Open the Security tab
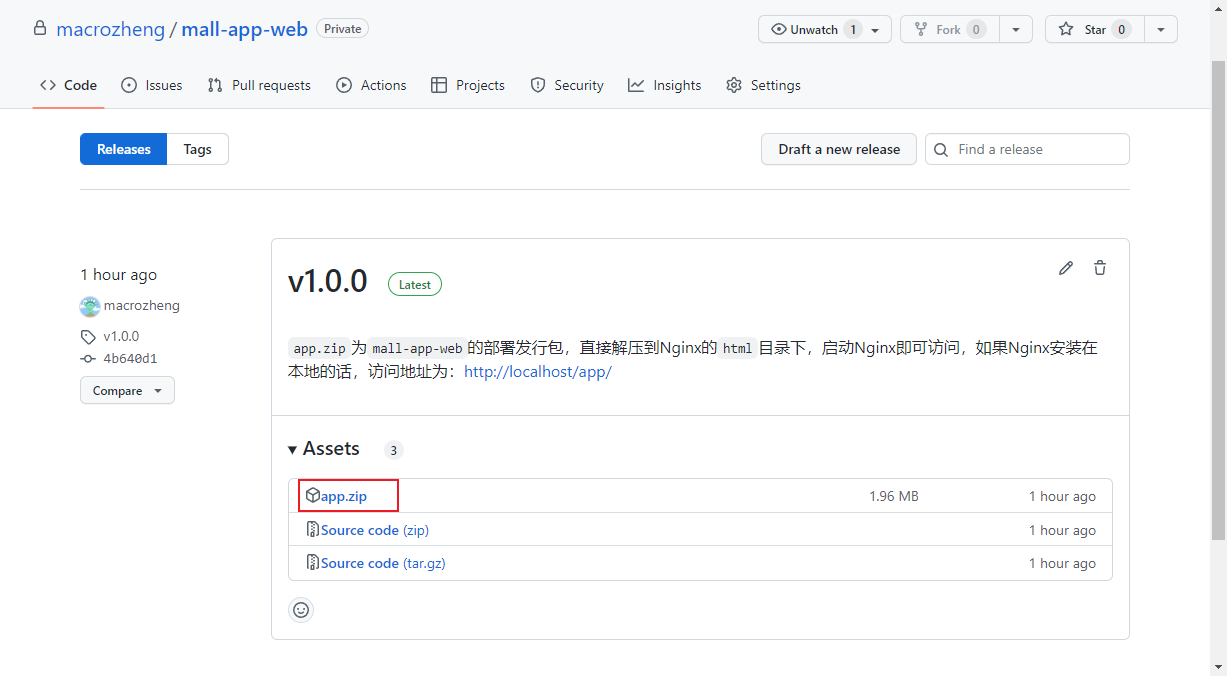 (567, 85)
